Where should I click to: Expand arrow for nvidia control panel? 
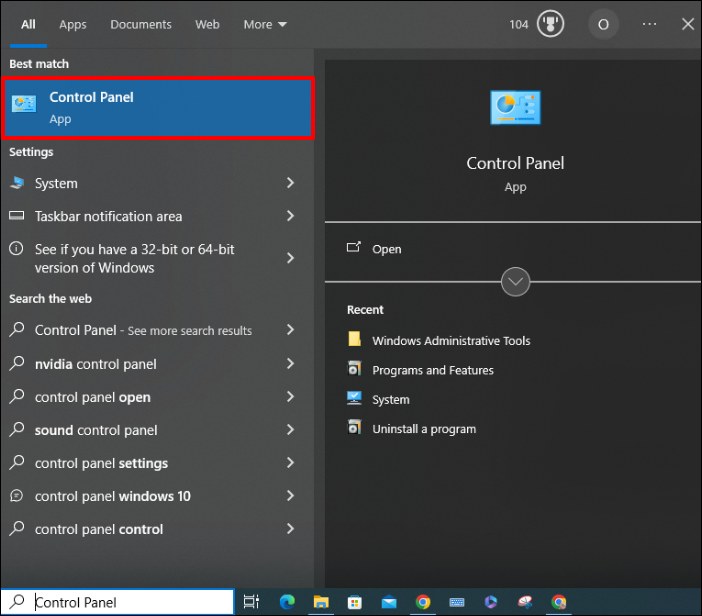click(x=290, y=364)
